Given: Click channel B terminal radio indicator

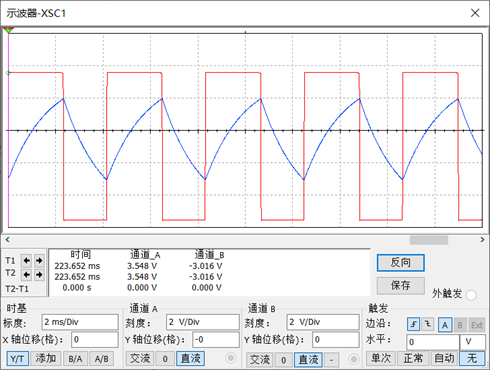Looking at the screenshot, I should click(354, 359).
